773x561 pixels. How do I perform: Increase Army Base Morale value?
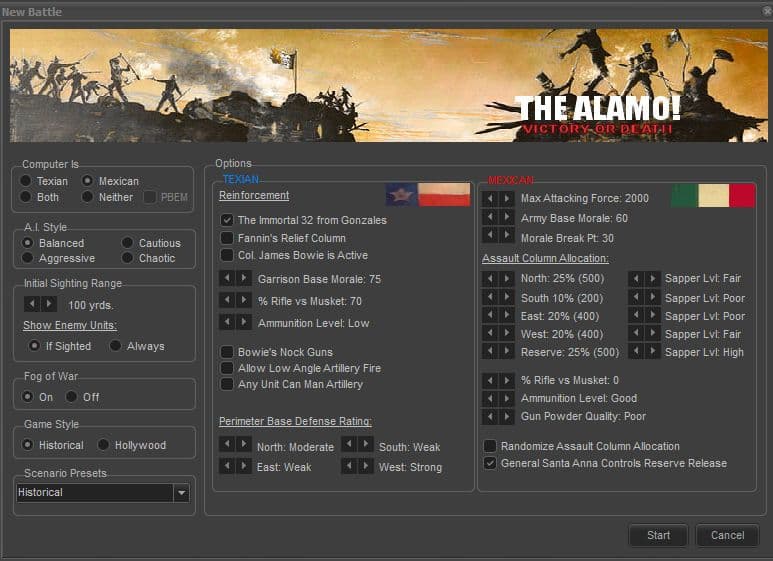pos(507,217)
